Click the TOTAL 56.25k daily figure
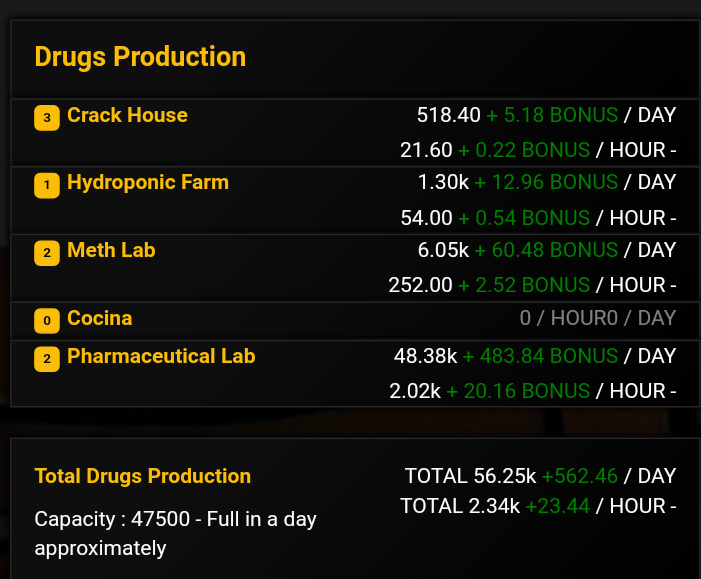The width and height of the screenshot is (701, 579). pos(472,476)
